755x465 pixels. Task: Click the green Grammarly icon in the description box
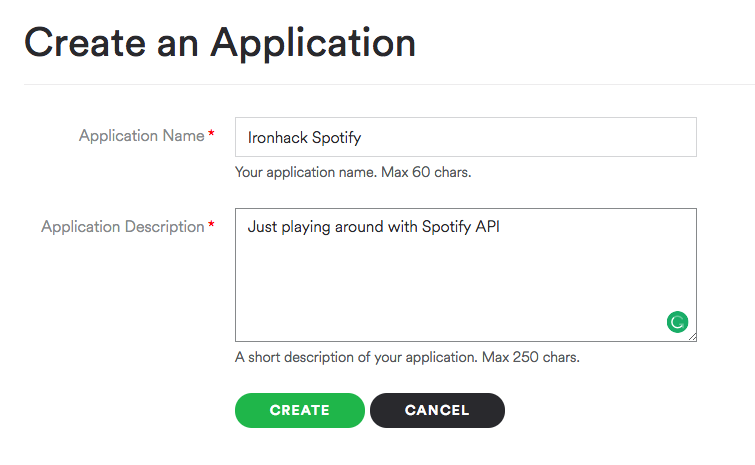(x=677, y=322)
